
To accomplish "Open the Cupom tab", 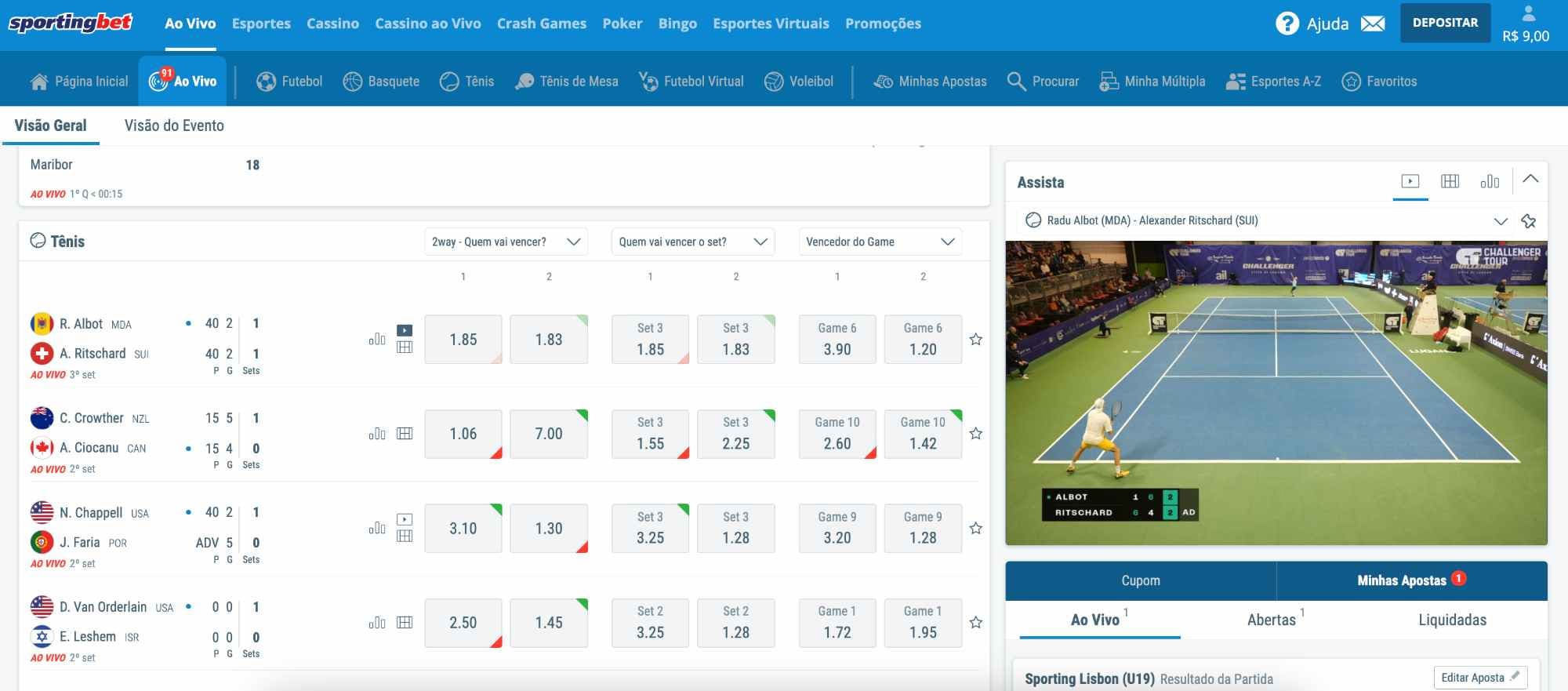I will tap(1141, 580).
